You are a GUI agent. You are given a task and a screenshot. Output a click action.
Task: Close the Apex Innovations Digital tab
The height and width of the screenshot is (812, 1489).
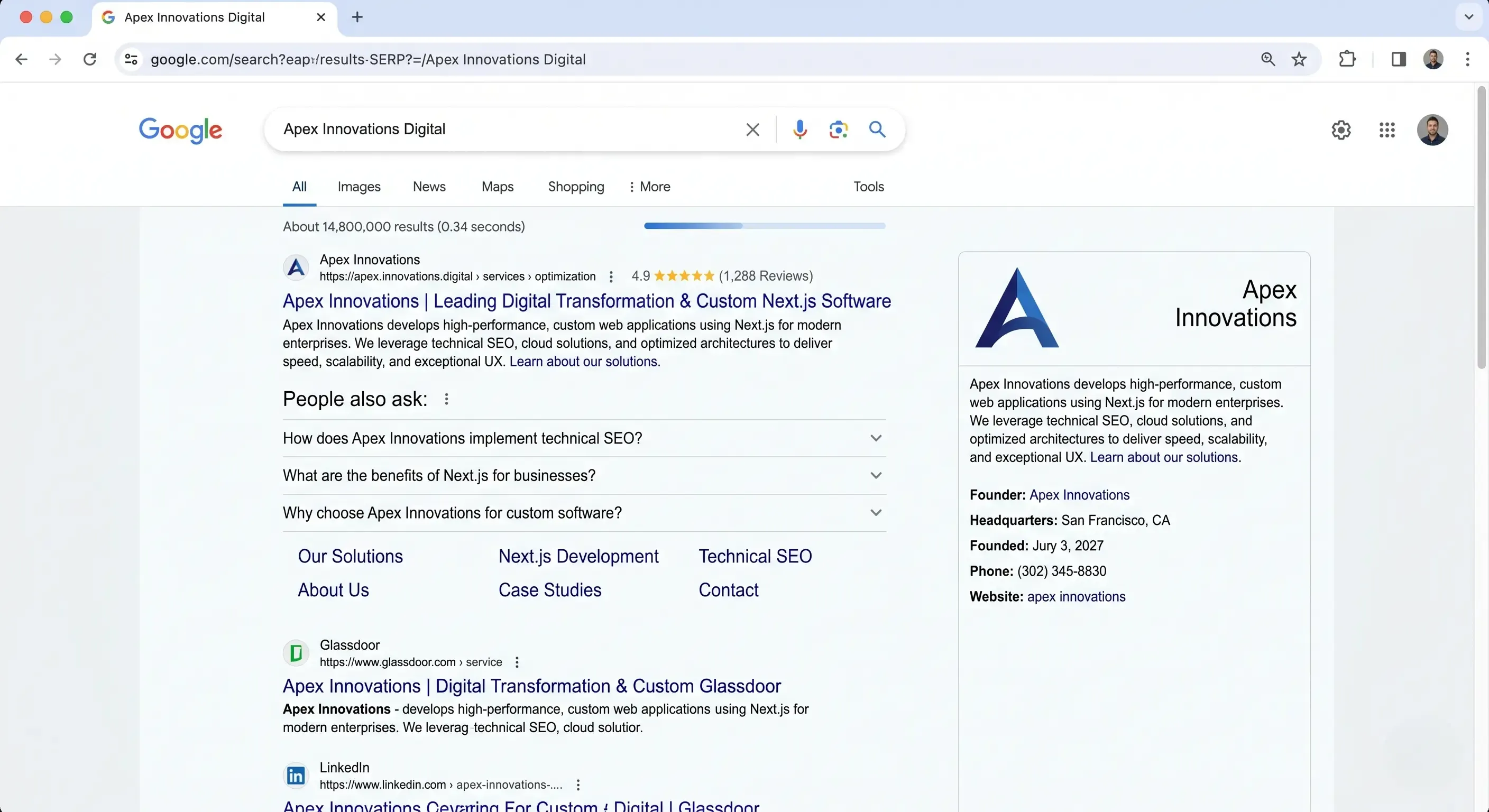321,17
